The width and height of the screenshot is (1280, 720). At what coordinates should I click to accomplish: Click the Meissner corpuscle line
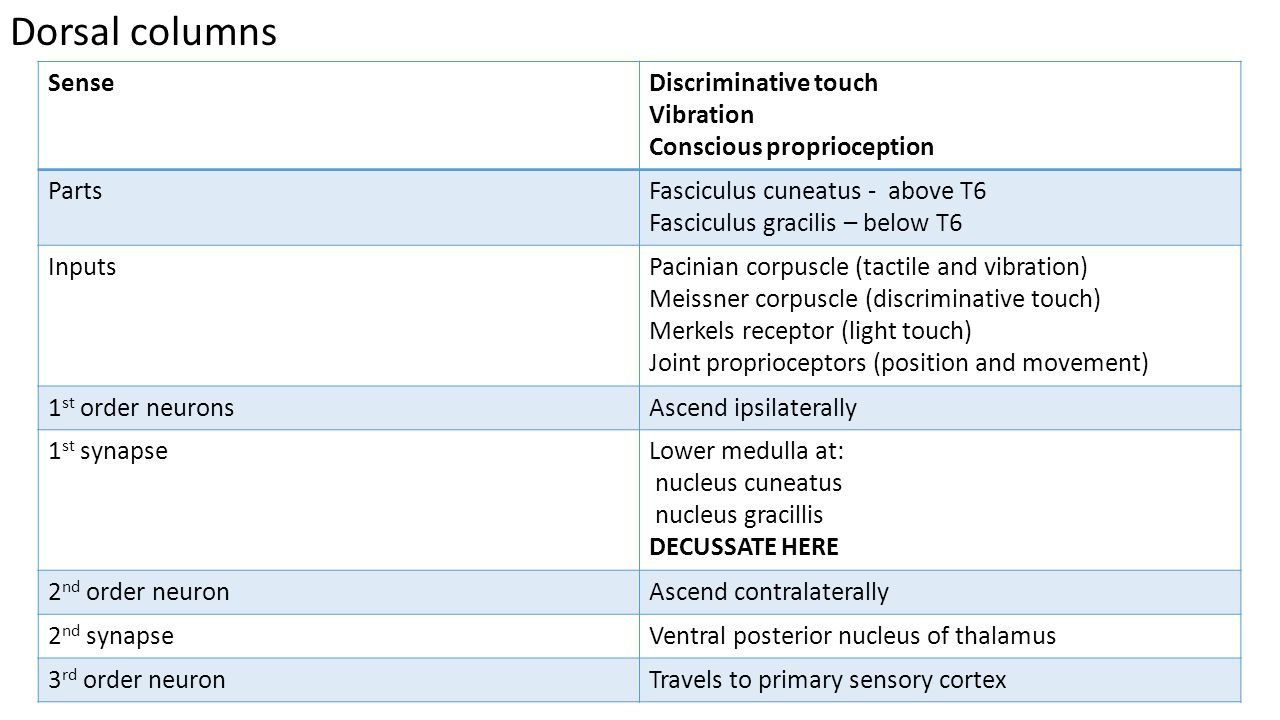(874, 299)
